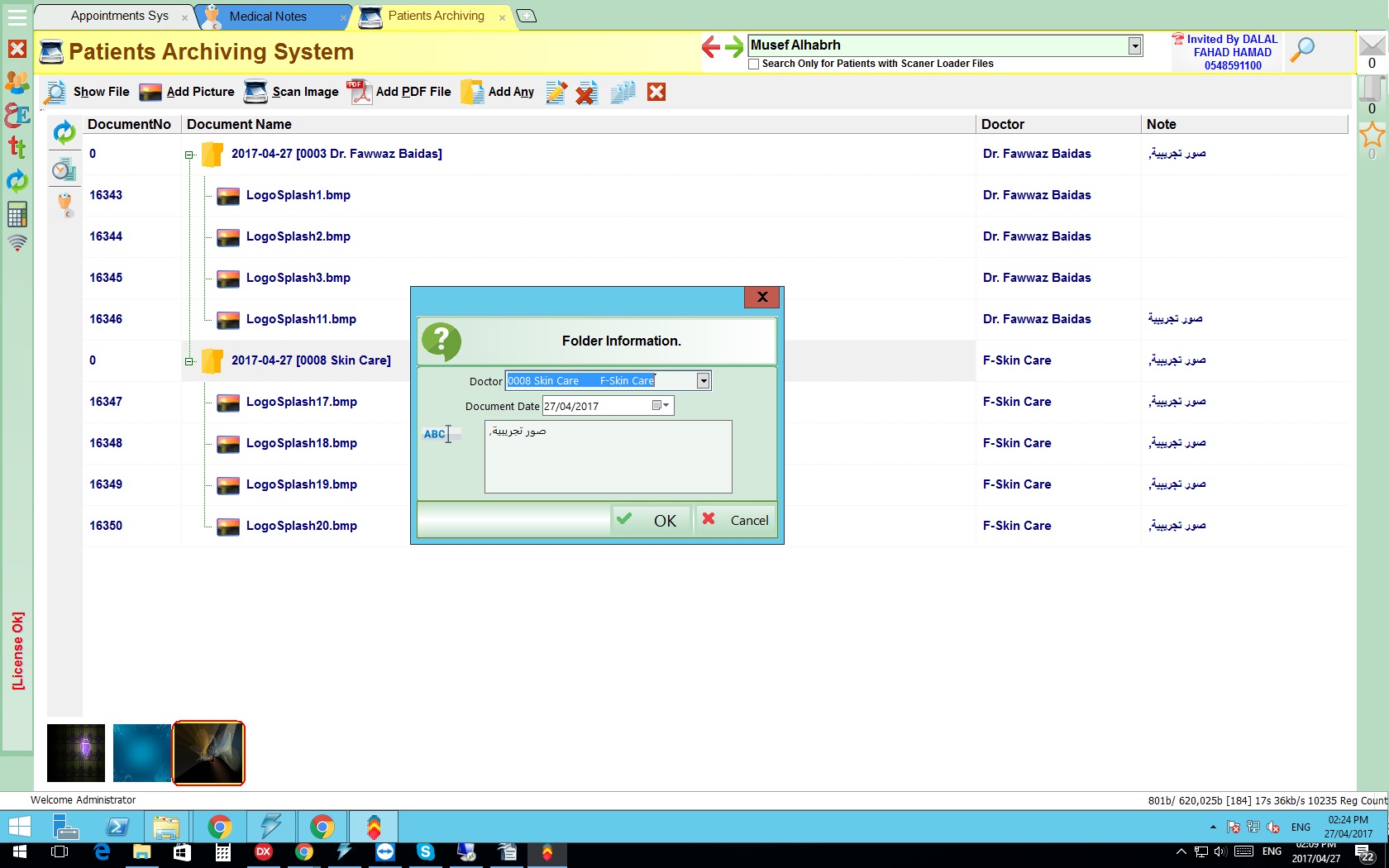Click the Add Picture toolbar icon
The image size is (1389, 868).
pos(150,92)
